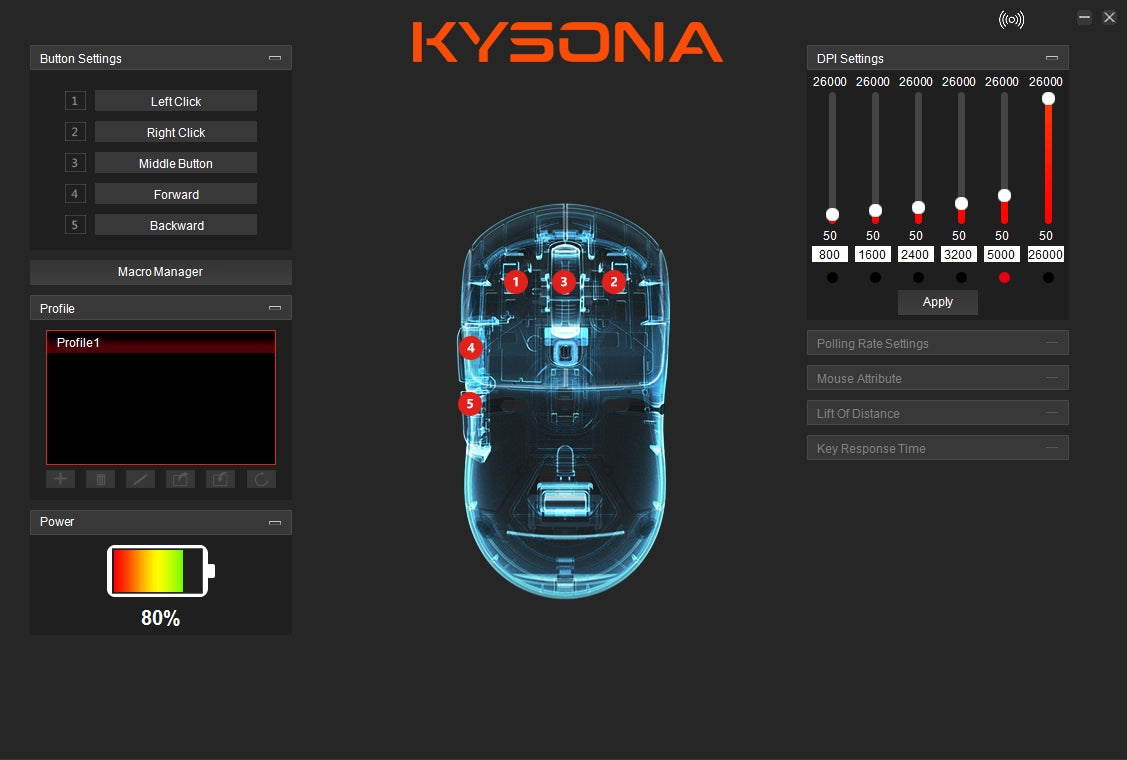Click the 5000 DPI slider handle
This screenshot has height=760, width=1127.
click(1004, 195)
